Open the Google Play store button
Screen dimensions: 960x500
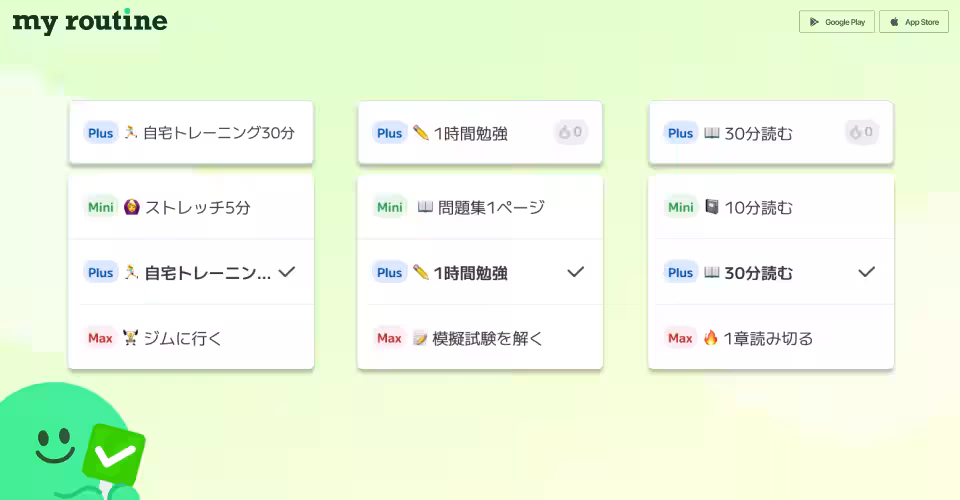tap(836, 22)
